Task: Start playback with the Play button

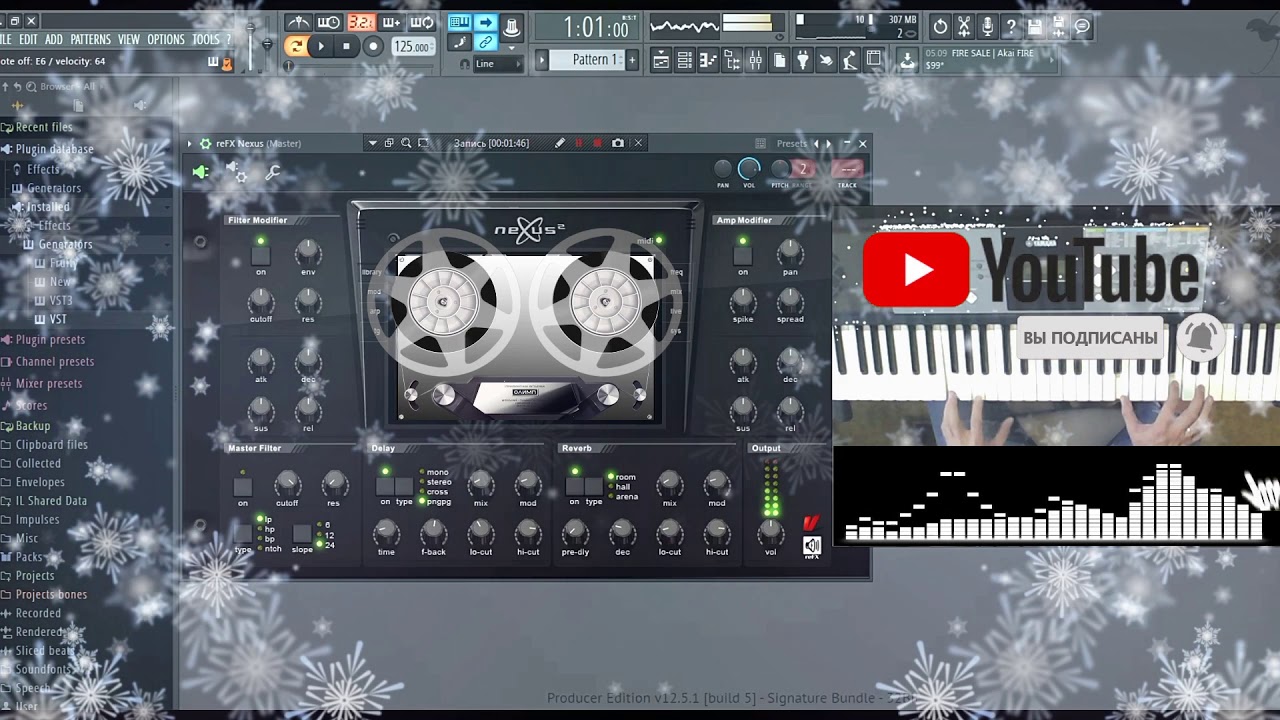Action: (x=321, y=46)
